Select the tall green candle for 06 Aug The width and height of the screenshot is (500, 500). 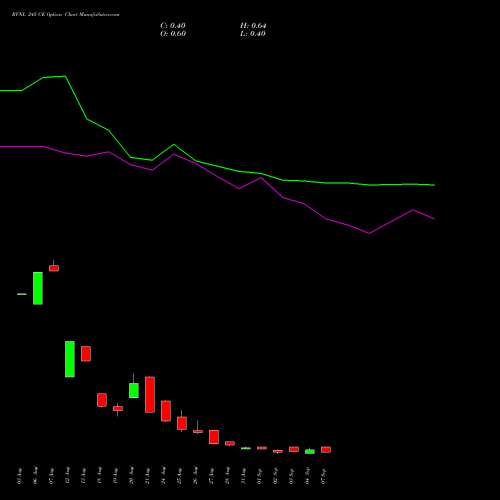[38, 288]
